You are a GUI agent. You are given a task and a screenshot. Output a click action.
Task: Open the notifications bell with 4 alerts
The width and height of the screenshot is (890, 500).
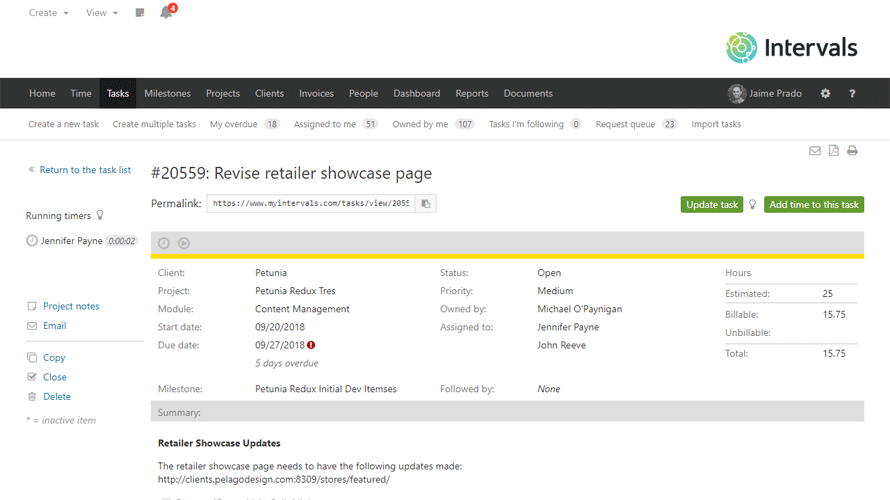[x=166, y=13]
